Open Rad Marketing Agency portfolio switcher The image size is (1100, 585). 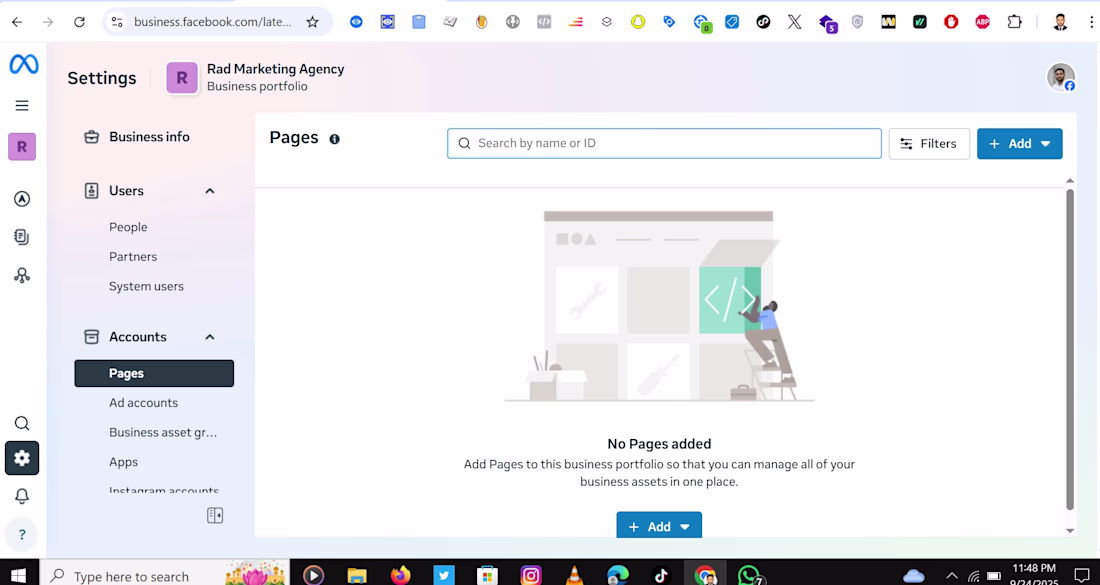pyautogui.click(x=255, y=77)
